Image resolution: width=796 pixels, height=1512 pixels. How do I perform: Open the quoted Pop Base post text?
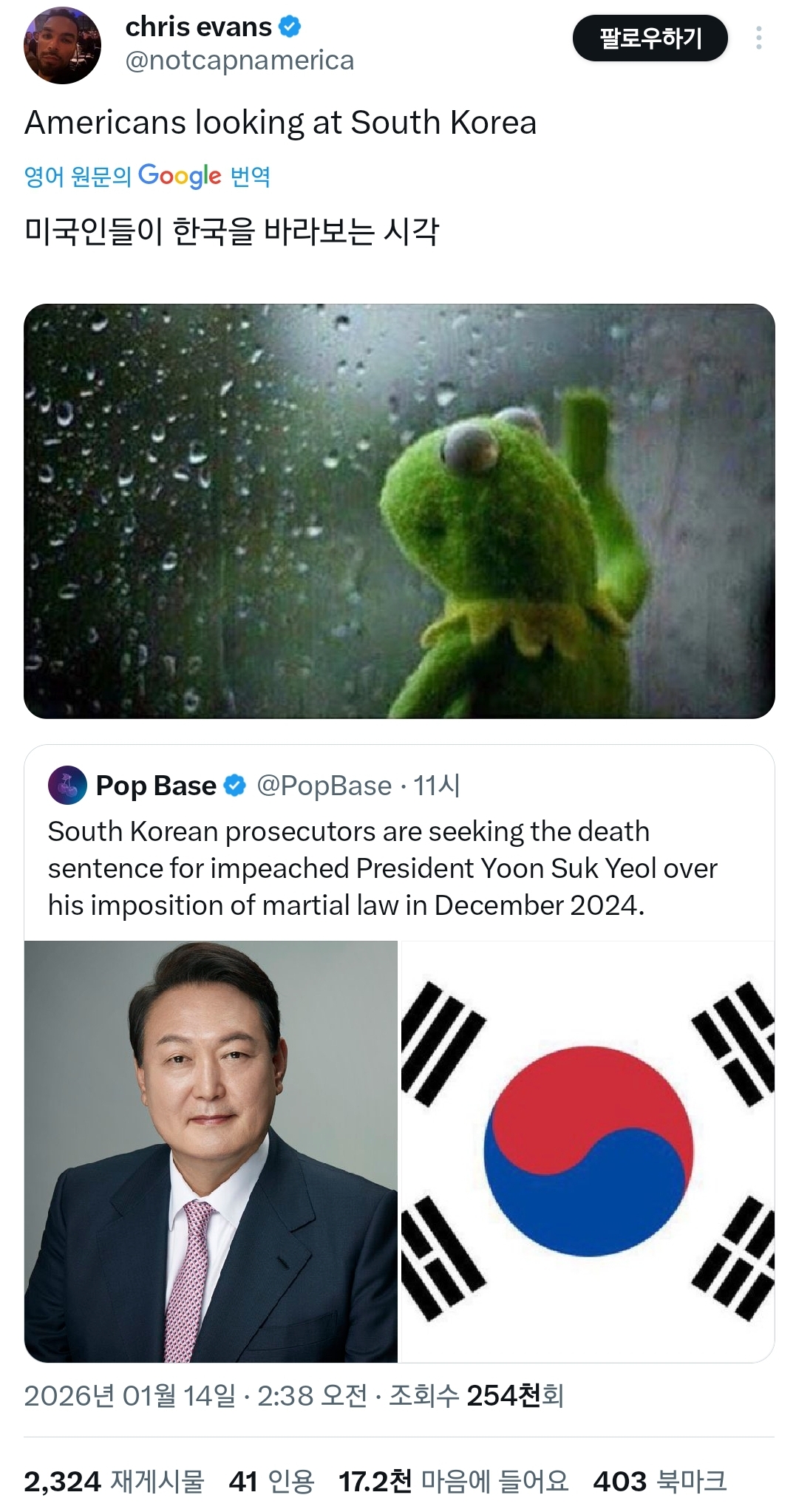[x=382, y=868]
